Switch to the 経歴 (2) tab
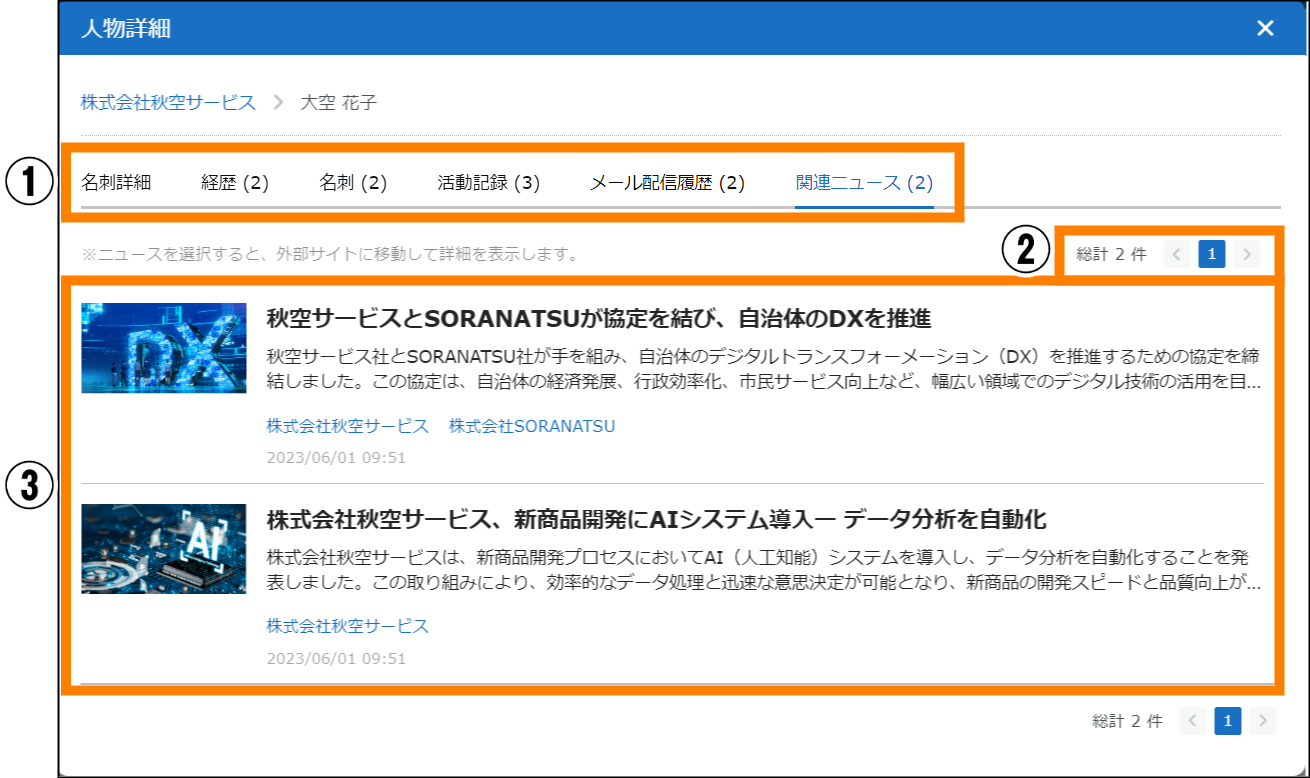This screenshot has height=778, width=1310. tap(235, 183)
